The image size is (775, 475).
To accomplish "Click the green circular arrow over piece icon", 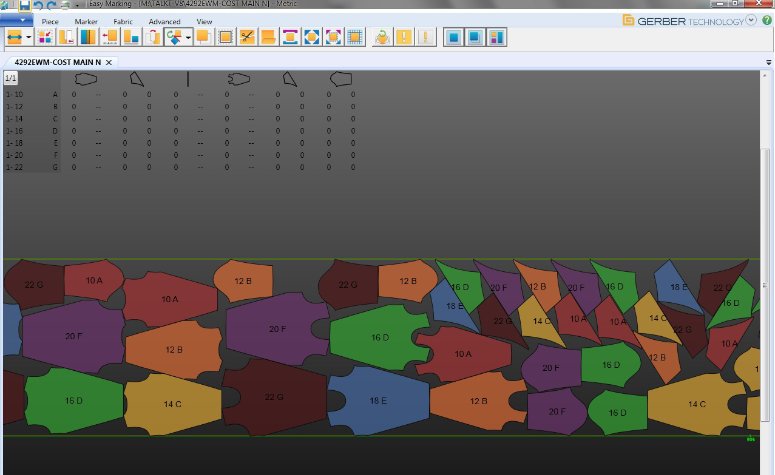I will [382, 37].
